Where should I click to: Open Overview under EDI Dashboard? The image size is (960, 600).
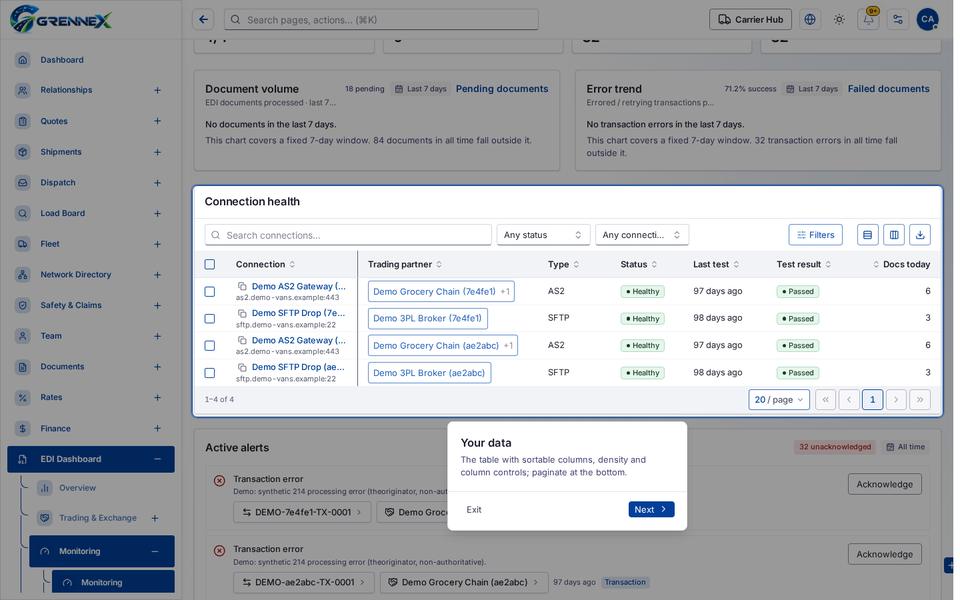(77, 488)
